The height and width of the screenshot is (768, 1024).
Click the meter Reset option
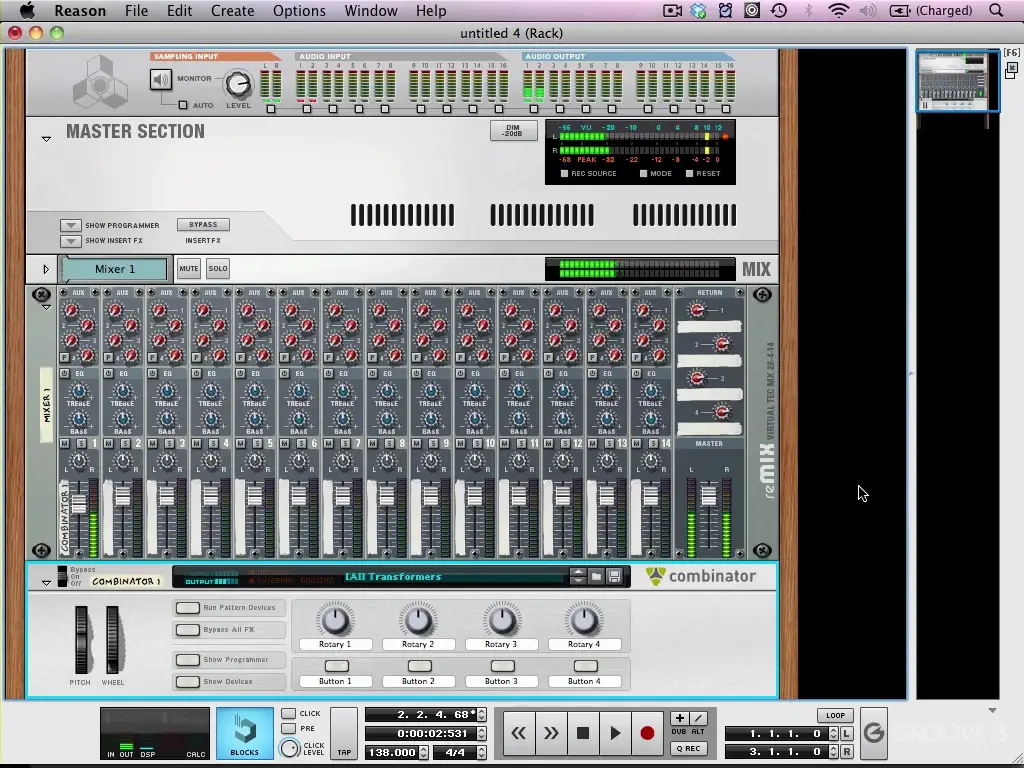pyautogui.click(x=689, y=174)
